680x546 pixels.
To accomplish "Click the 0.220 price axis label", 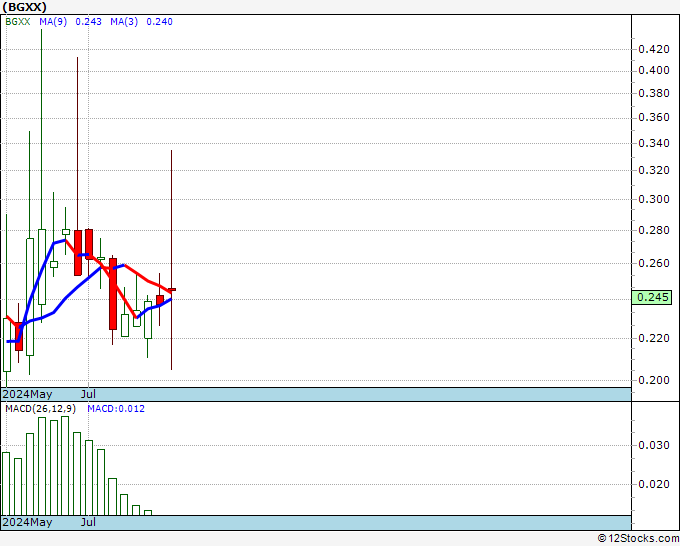I will (654, 338).
